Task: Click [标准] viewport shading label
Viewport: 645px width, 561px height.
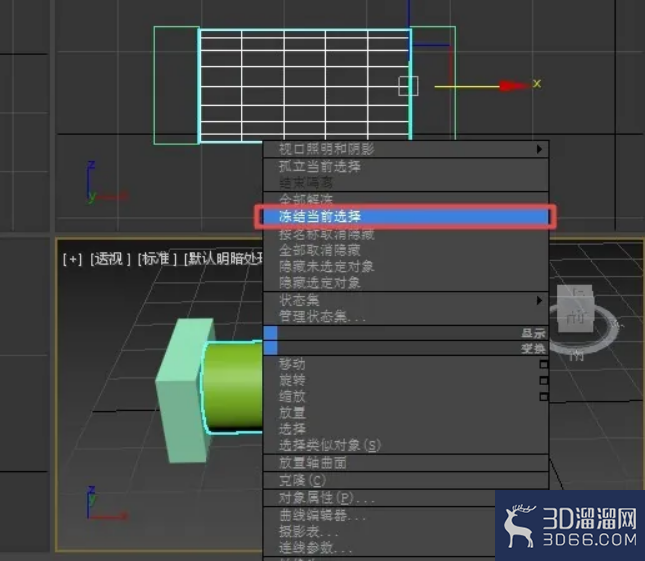Action: [x=157, y=259]
